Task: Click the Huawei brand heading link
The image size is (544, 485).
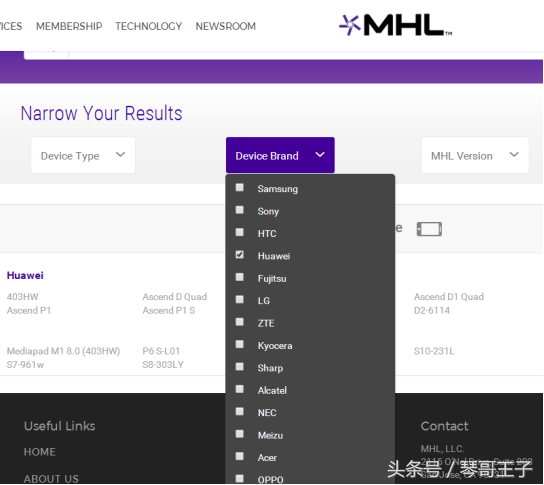Action: coord(25,275)
